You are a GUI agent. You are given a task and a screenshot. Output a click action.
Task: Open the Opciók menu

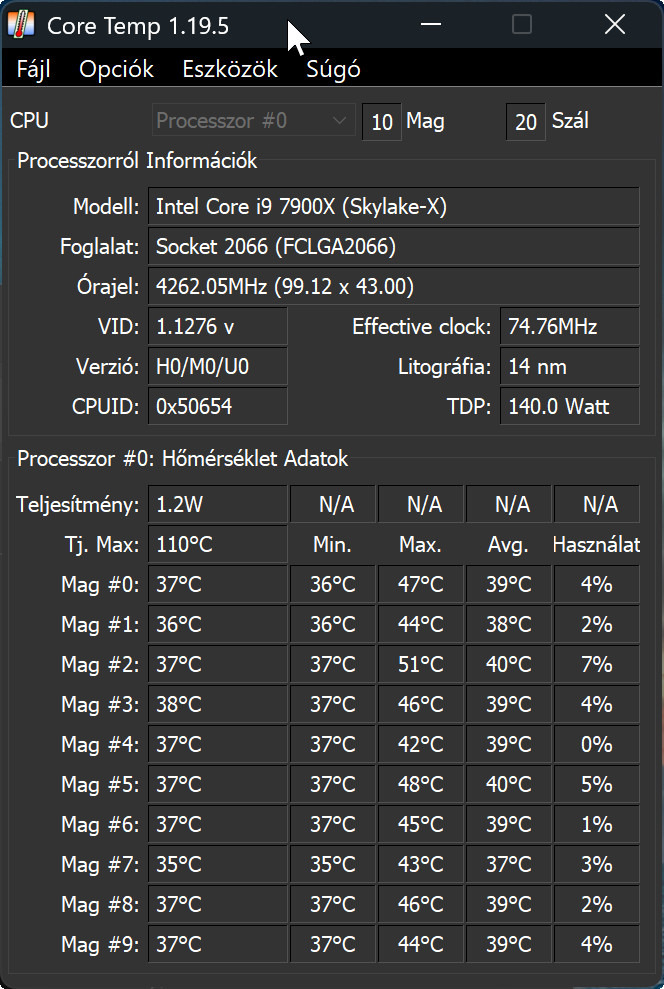[117, 69]
